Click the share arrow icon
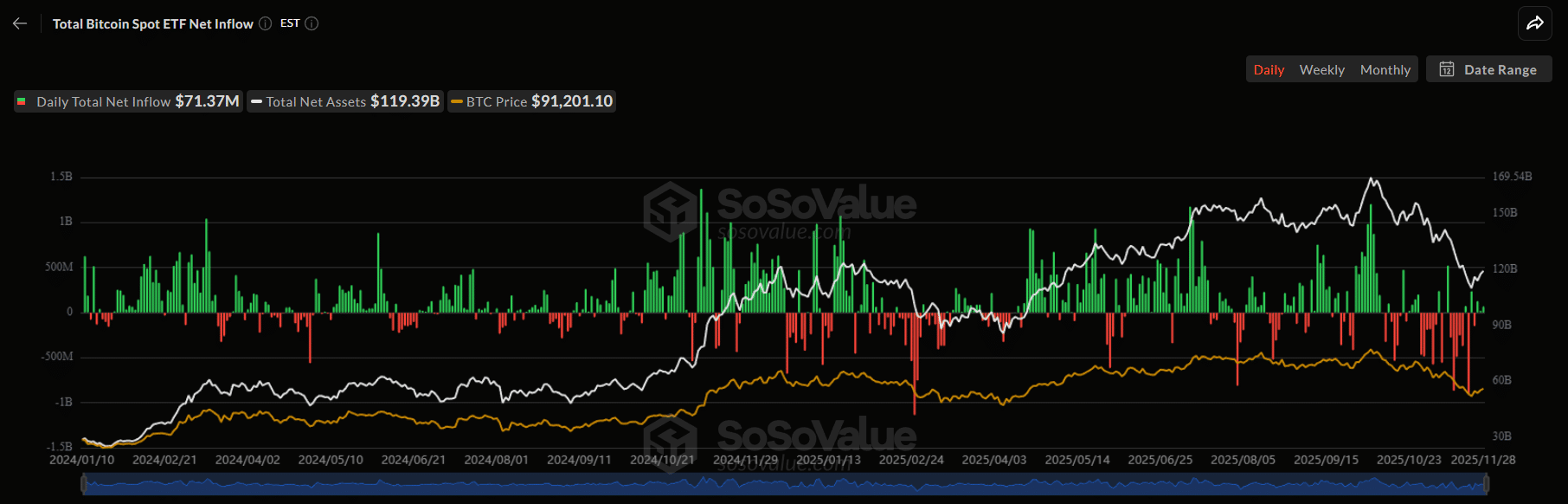 (x=1534, y=23)
